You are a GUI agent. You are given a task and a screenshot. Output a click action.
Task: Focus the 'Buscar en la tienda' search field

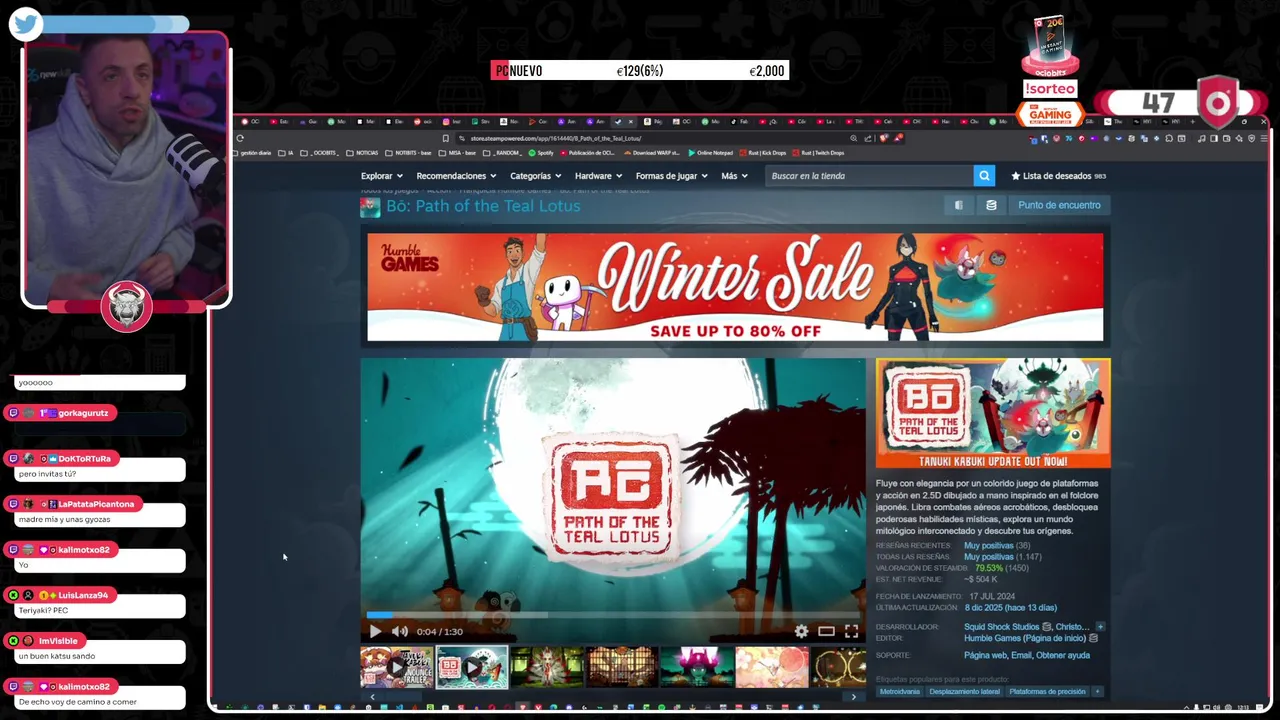pos(869,176)
